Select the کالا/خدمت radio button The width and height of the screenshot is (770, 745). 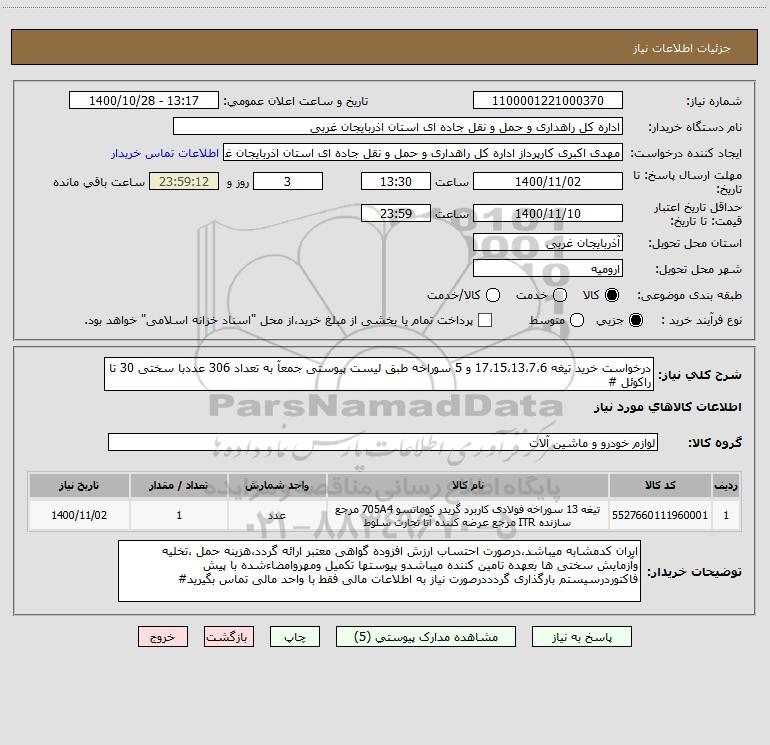[x=493, y=295]
